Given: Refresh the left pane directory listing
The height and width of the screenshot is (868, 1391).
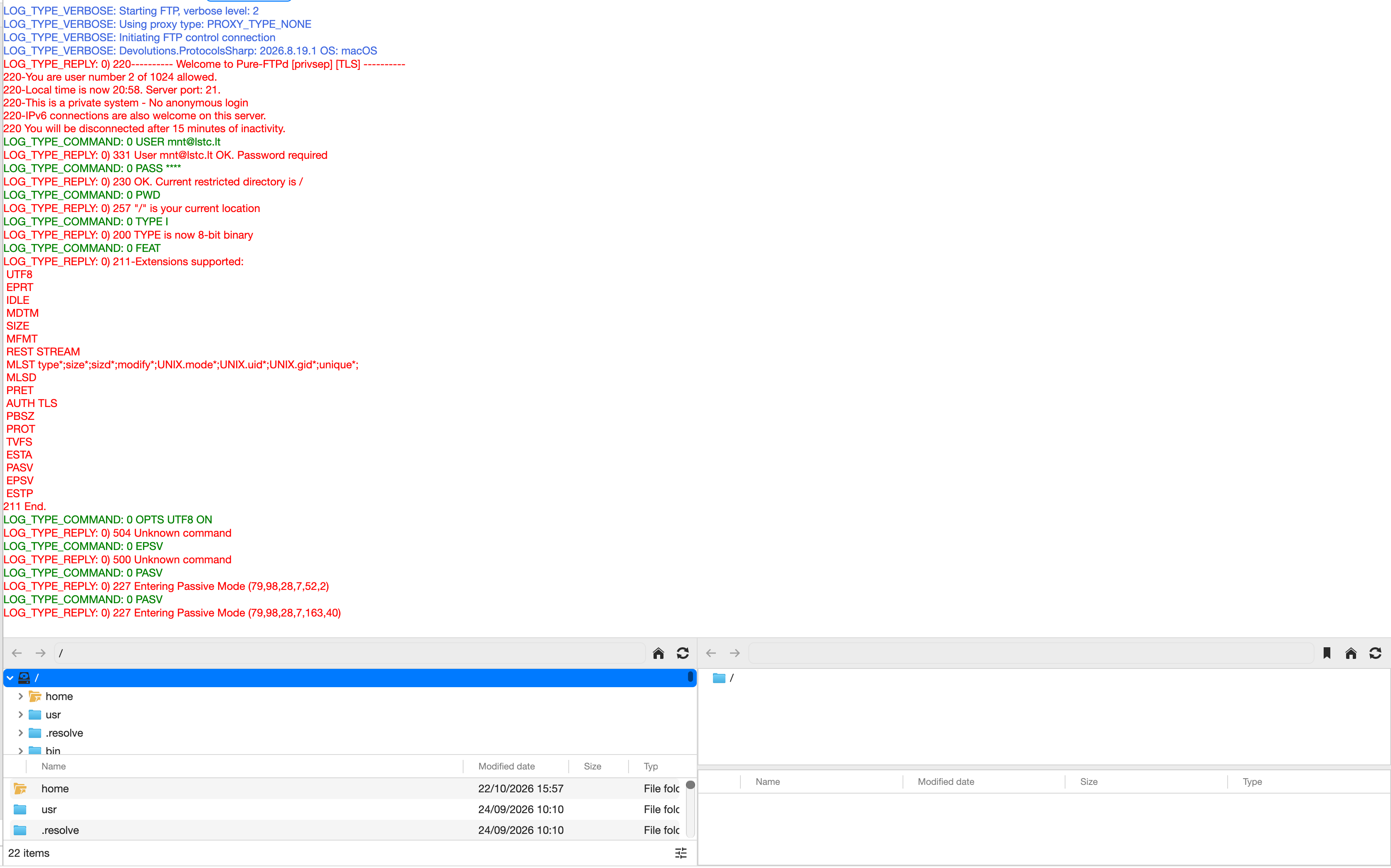Looking at the screenshot, I should [683, 653].
